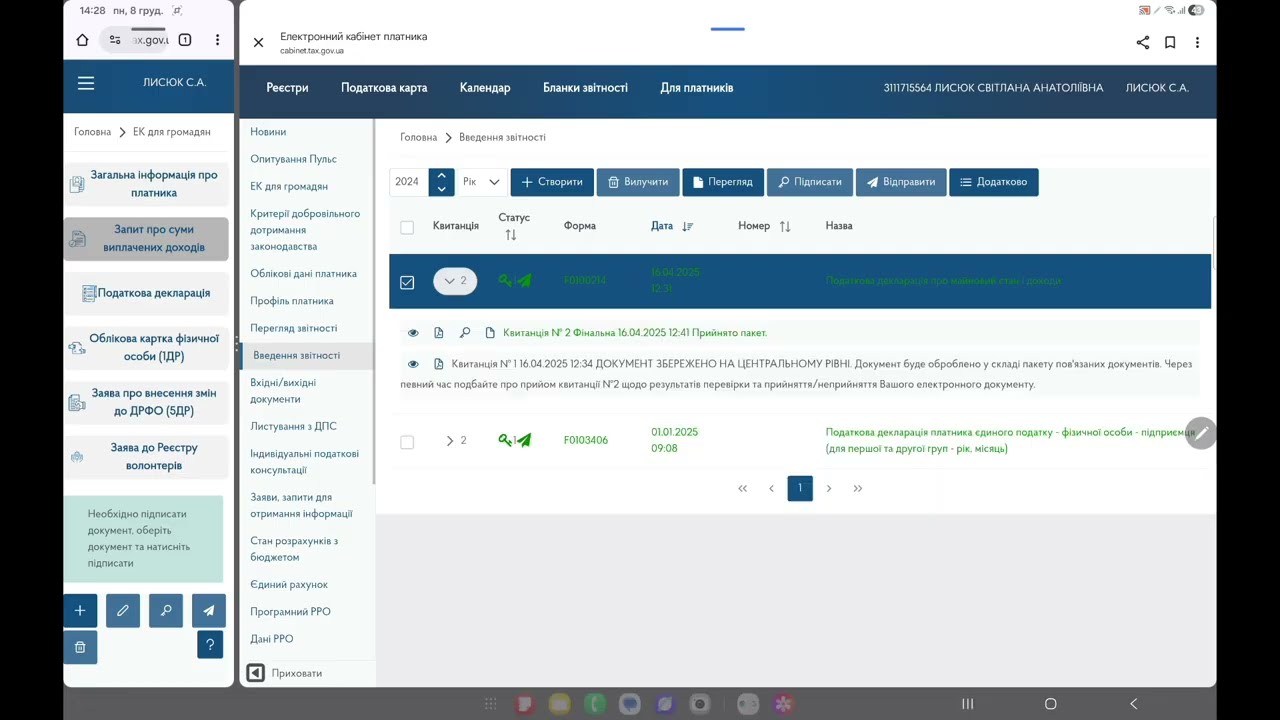Click the floating pencil edit button
Viewport: 1280px width, 720px height.
(x=1201, y=433)
